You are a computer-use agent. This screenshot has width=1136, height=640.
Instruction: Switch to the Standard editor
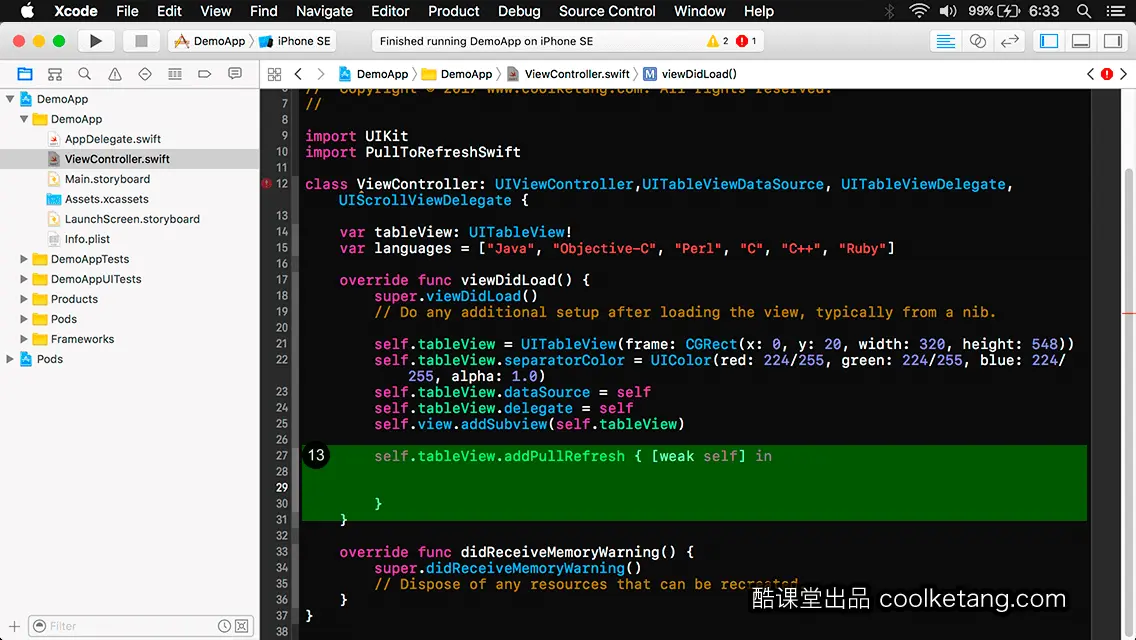point(945,41)
